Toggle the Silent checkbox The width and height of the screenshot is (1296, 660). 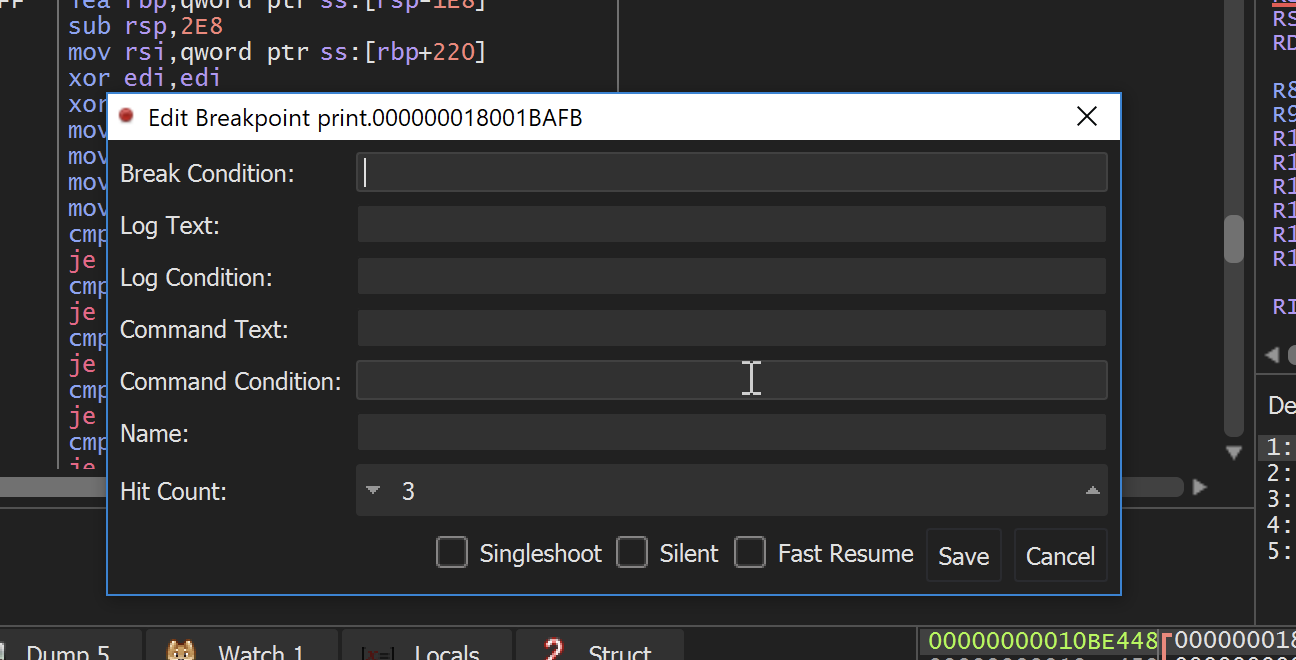click(x=632, y=553)
